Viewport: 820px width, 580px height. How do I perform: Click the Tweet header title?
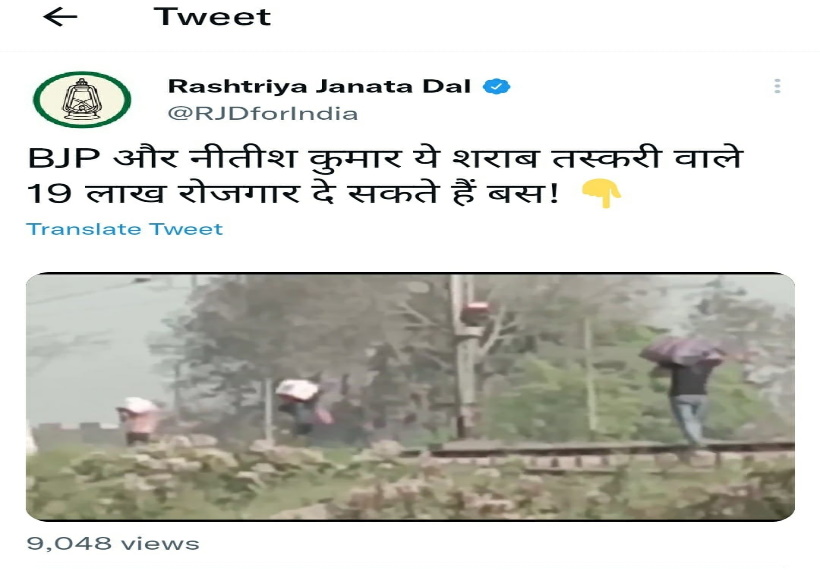[212, 17]
